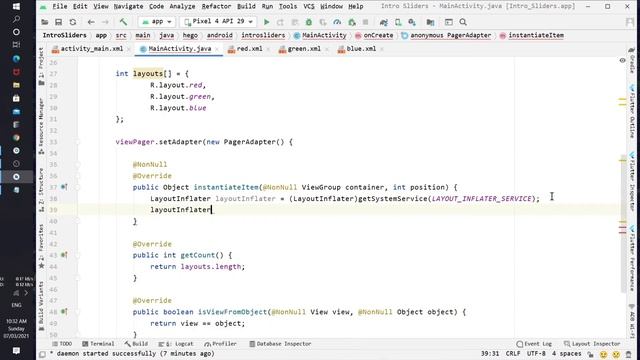Image resolution: width=640 pixels, height=360 pixels.
Task: Click the override gutter icon on line 48
Action: point(64,312)
